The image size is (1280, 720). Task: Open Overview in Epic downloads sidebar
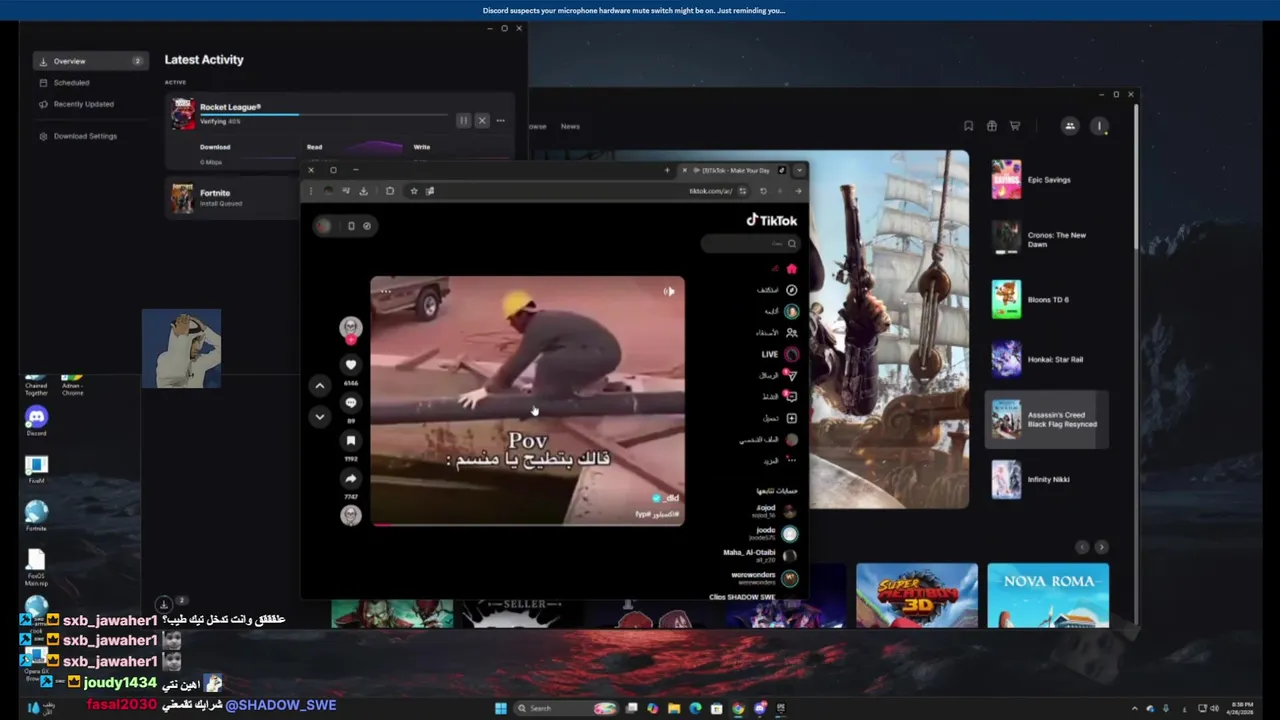[91, 61]
